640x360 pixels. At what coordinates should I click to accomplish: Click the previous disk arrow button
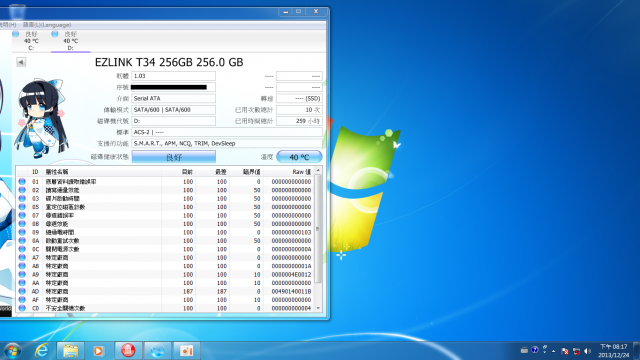pos(21,62)
